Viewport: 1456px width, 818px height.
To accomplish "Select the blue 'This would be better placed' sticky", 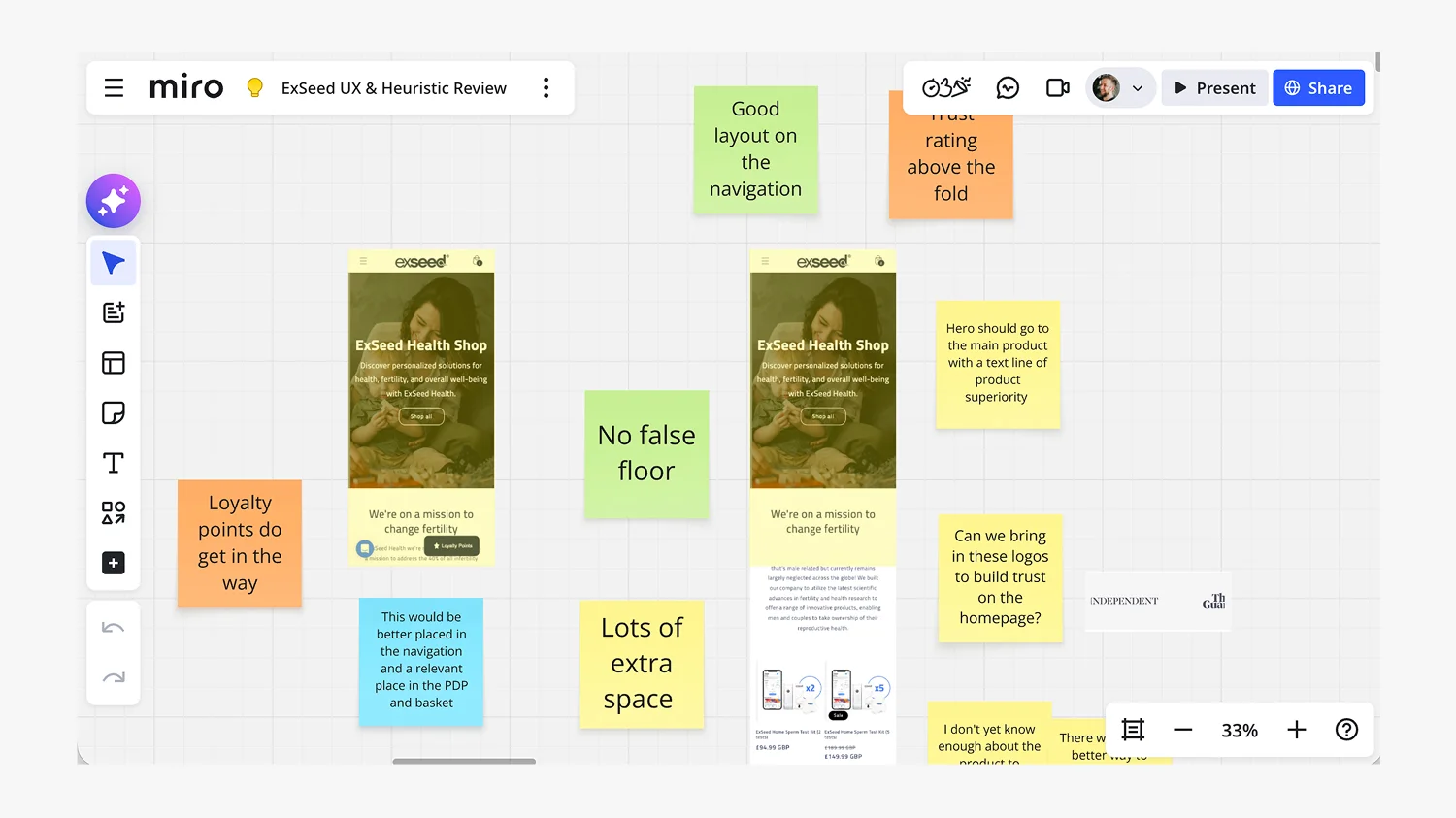I will [x=421, y=662].
